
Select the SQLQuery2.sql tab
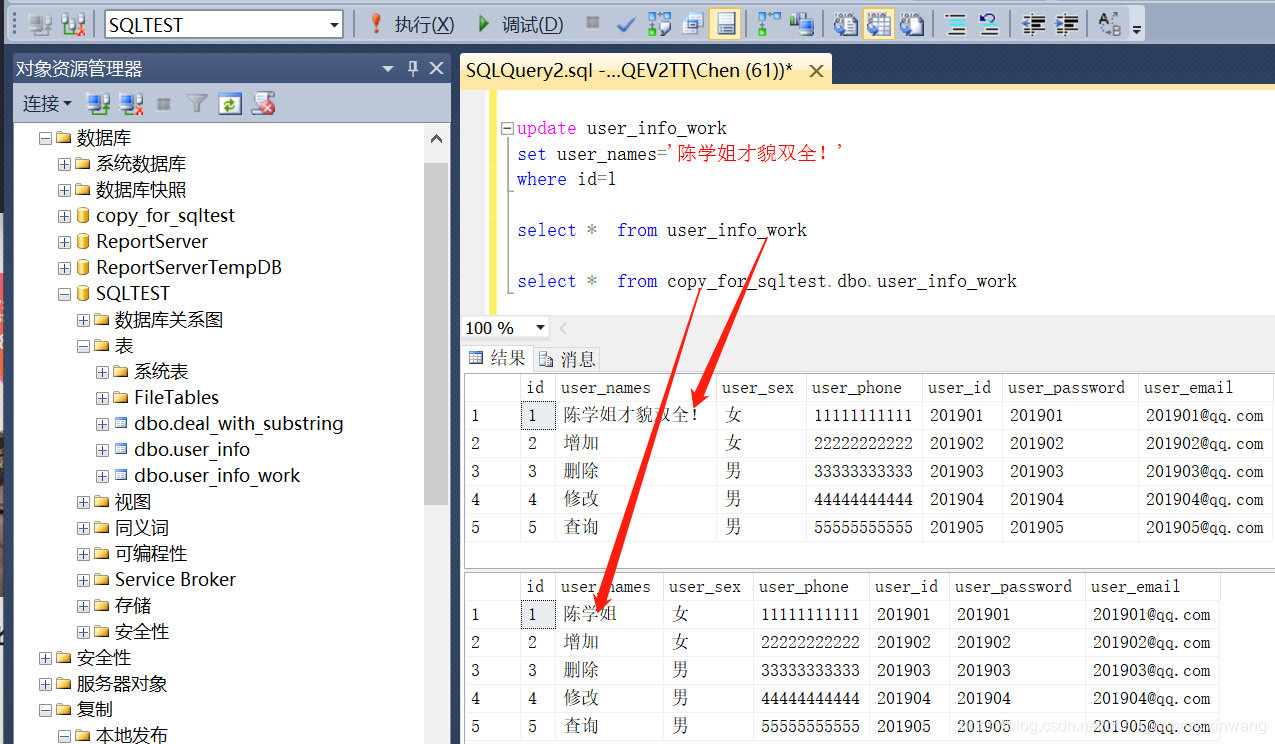(629, 71)
